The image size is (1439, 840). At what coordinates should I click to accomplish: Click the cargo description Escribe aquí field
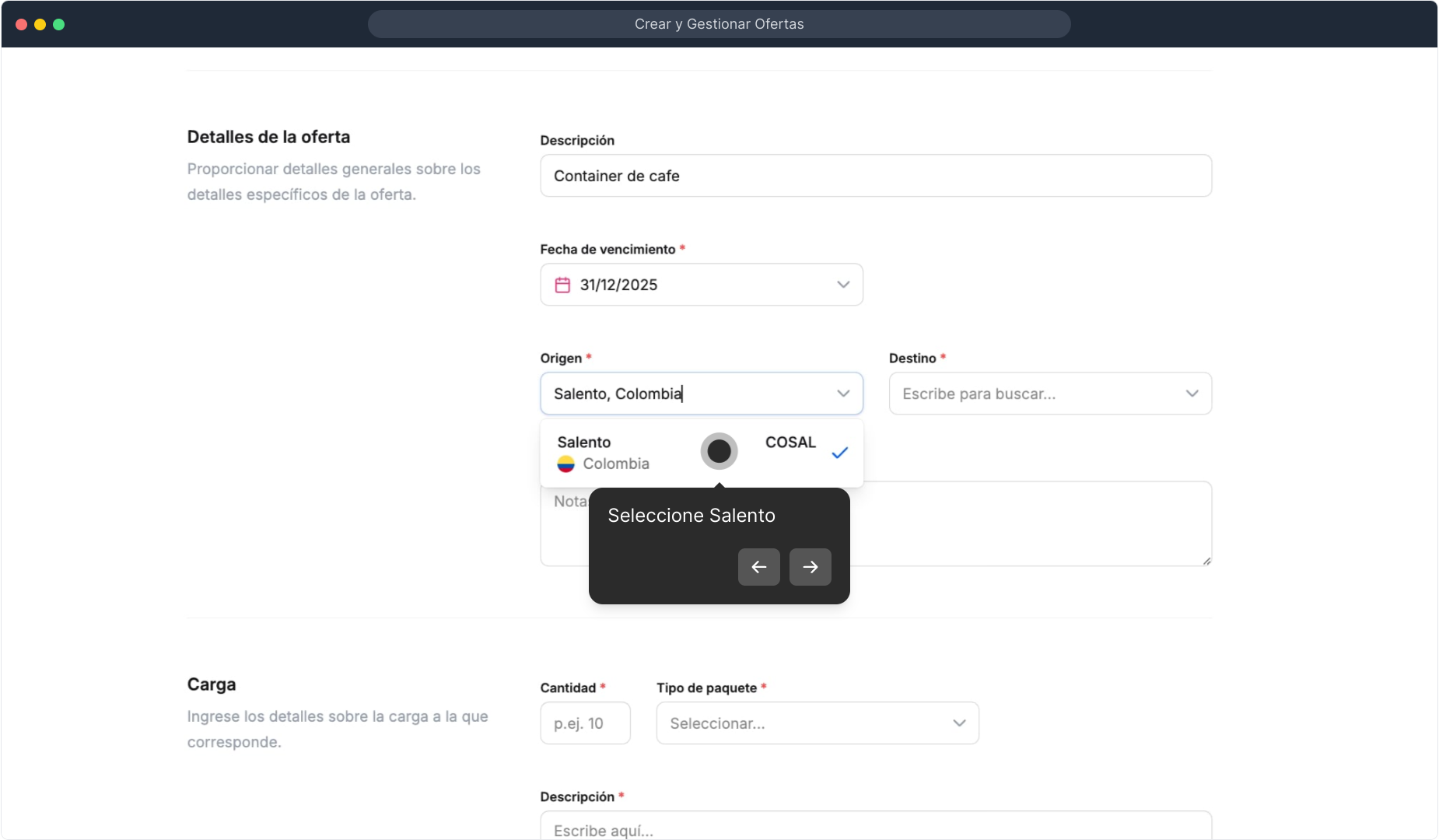pyautogui.click(x=875, y=828)
